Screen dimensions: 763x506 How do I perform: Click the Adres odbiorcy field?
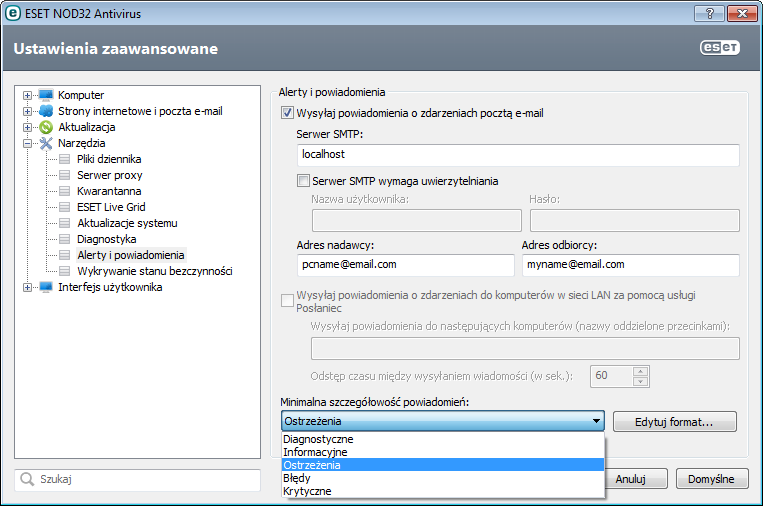click(x=631, y=265)
